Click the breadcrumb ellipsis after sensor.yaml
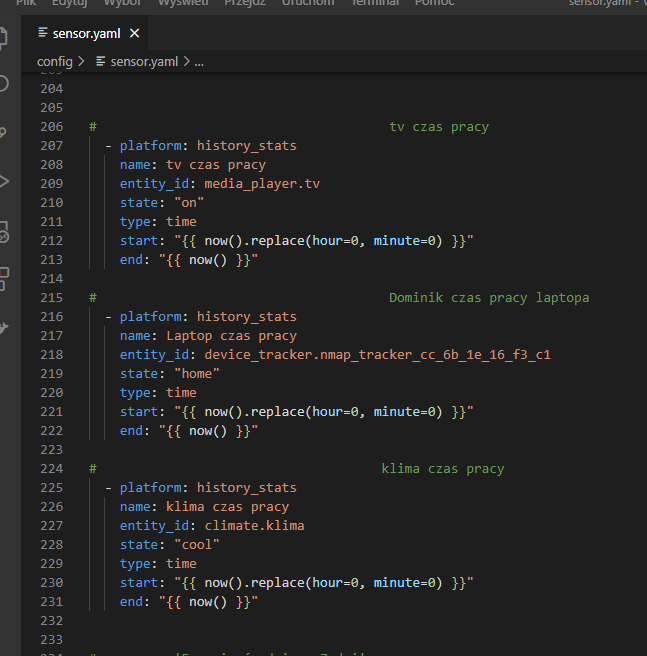Viewport: 647px width, 656px height. pos(199,62)
